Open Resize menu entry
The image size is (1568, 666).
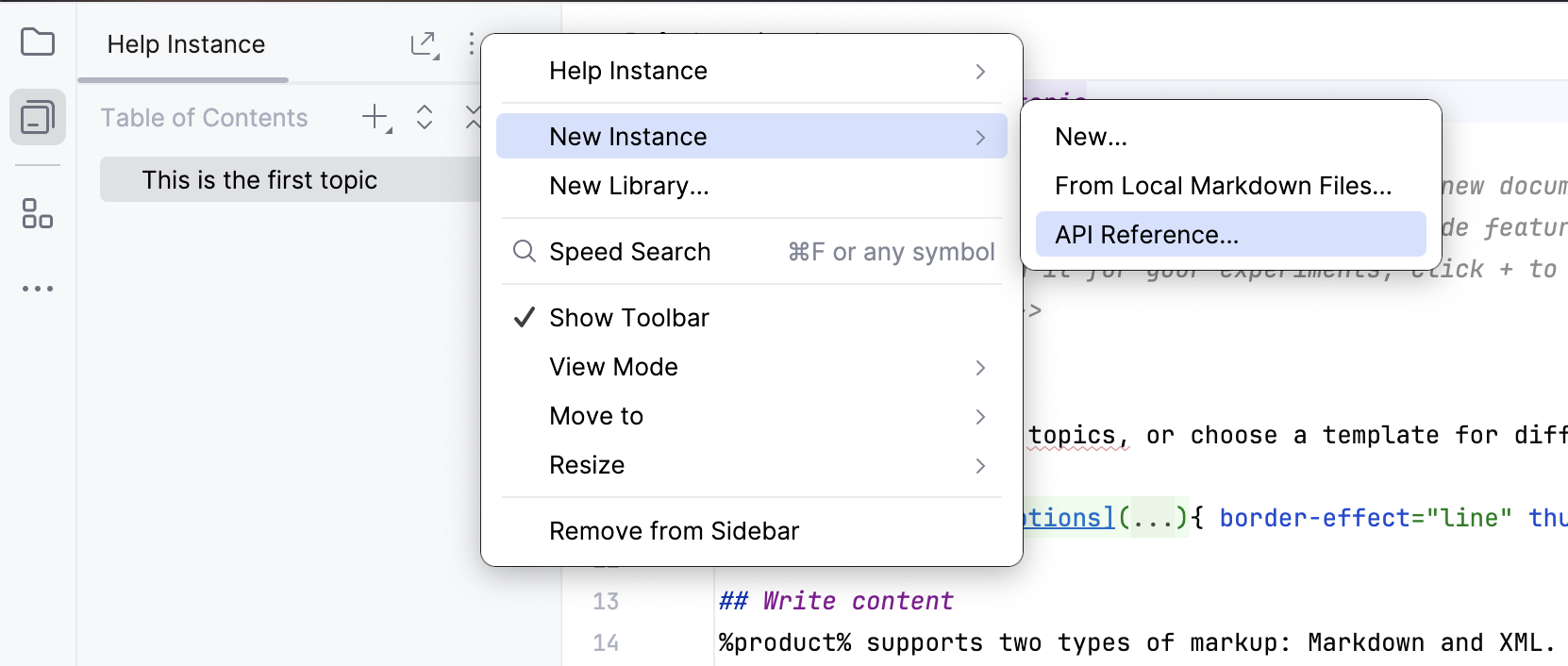pyautogui.click(x=752, y=465)
